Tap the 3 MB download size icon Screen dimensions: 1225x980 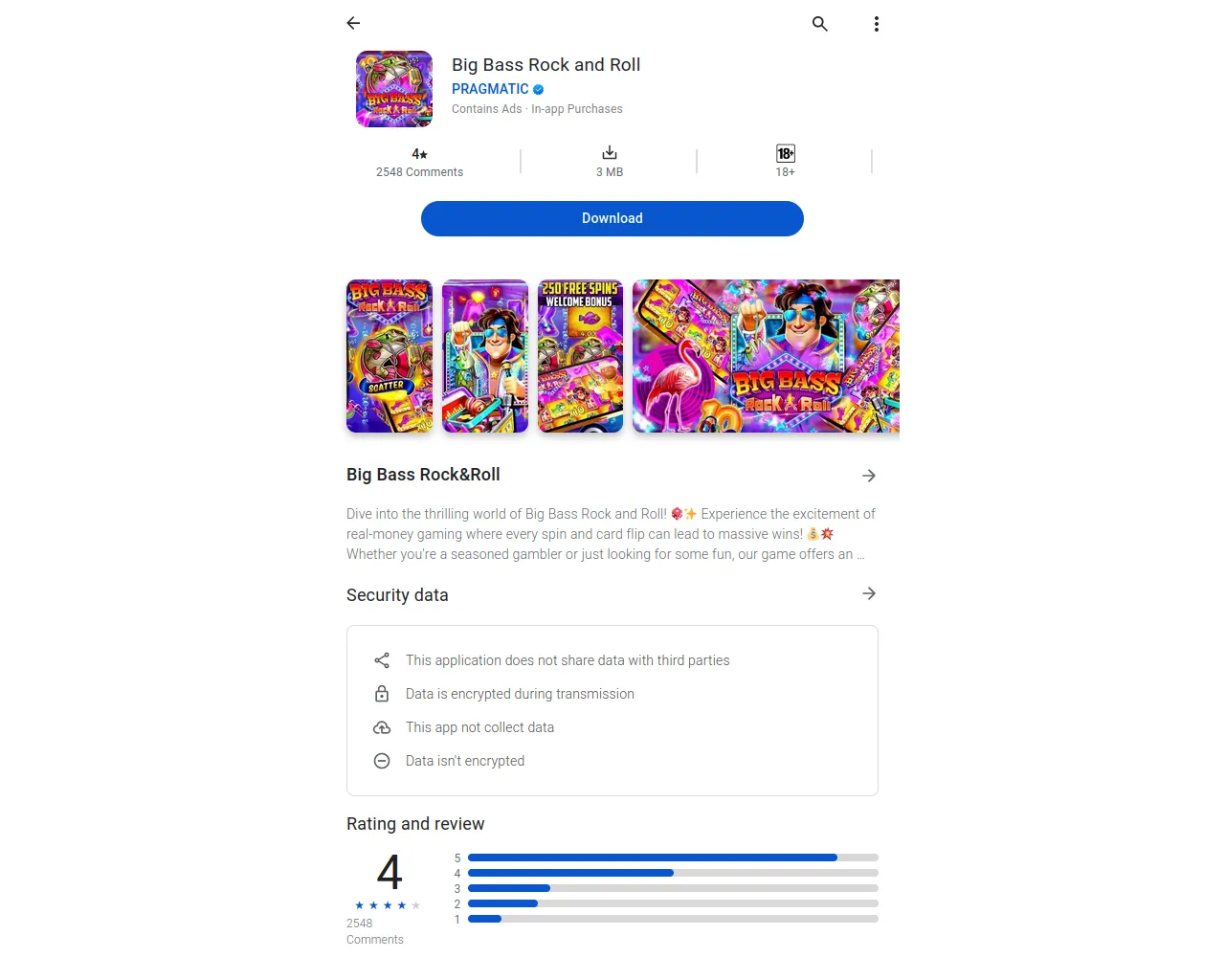(x=610, y=153)
